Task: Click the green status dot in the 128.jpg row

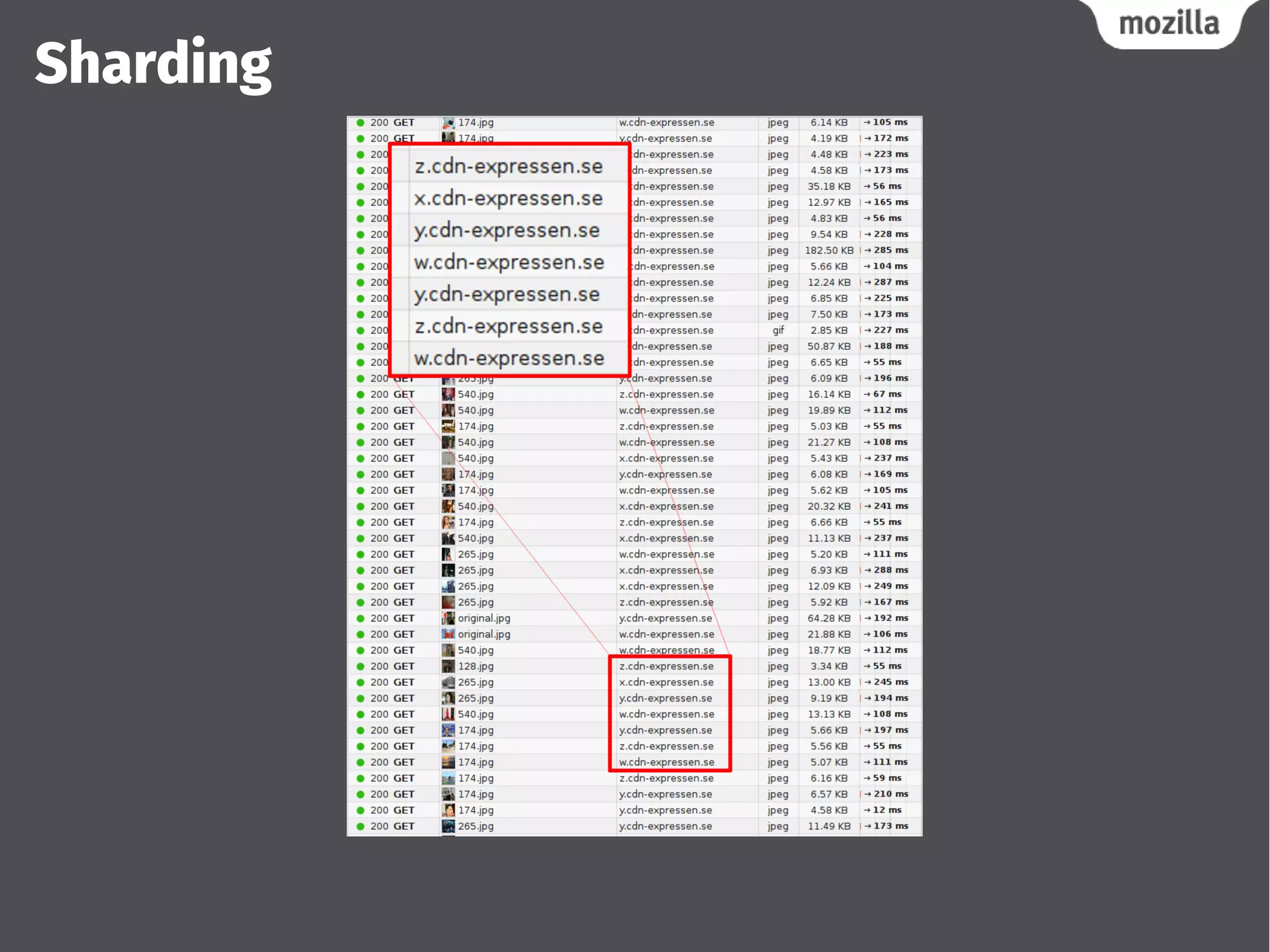Action: [360, 667]
